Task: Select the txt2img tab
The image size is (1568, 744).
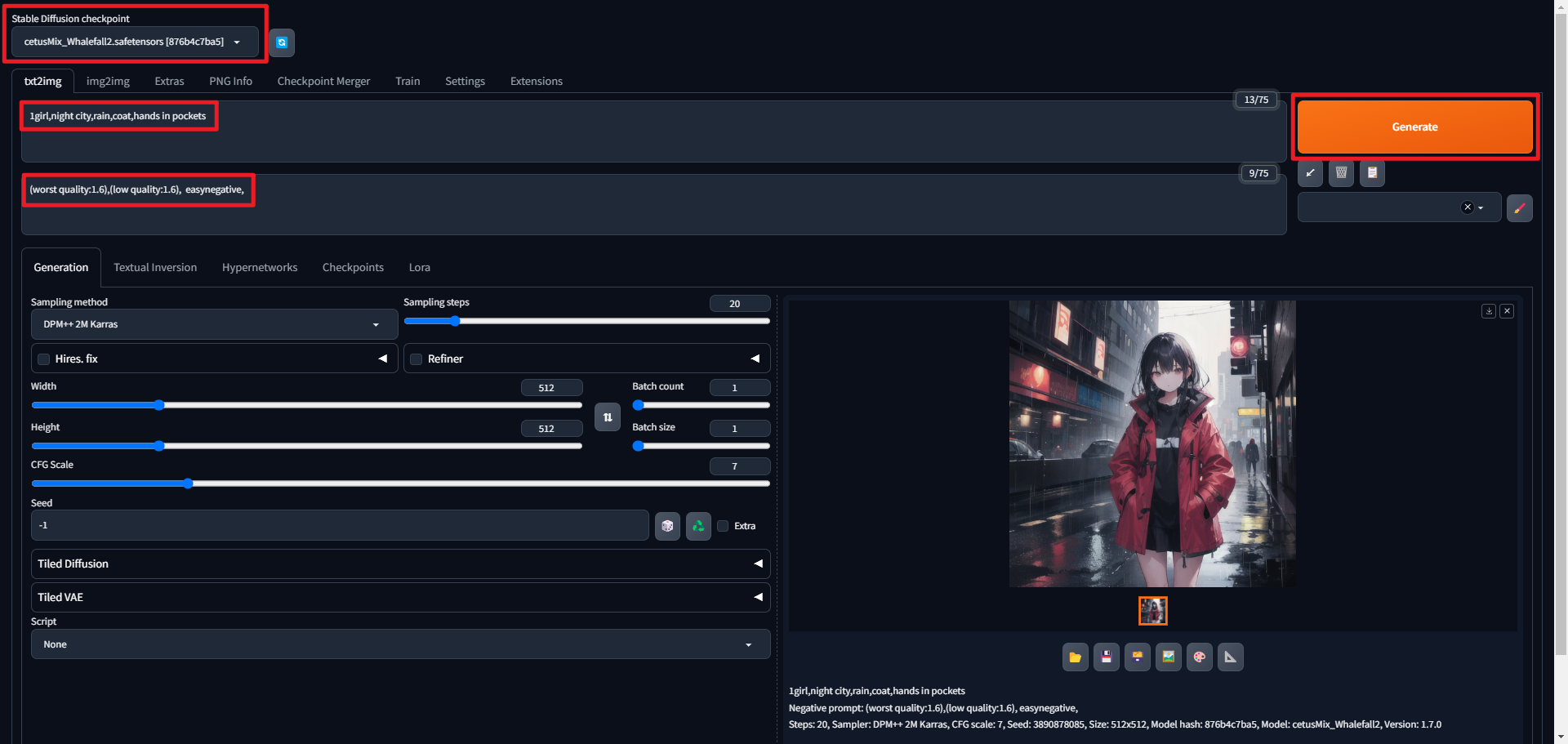Action: (42, 81)
